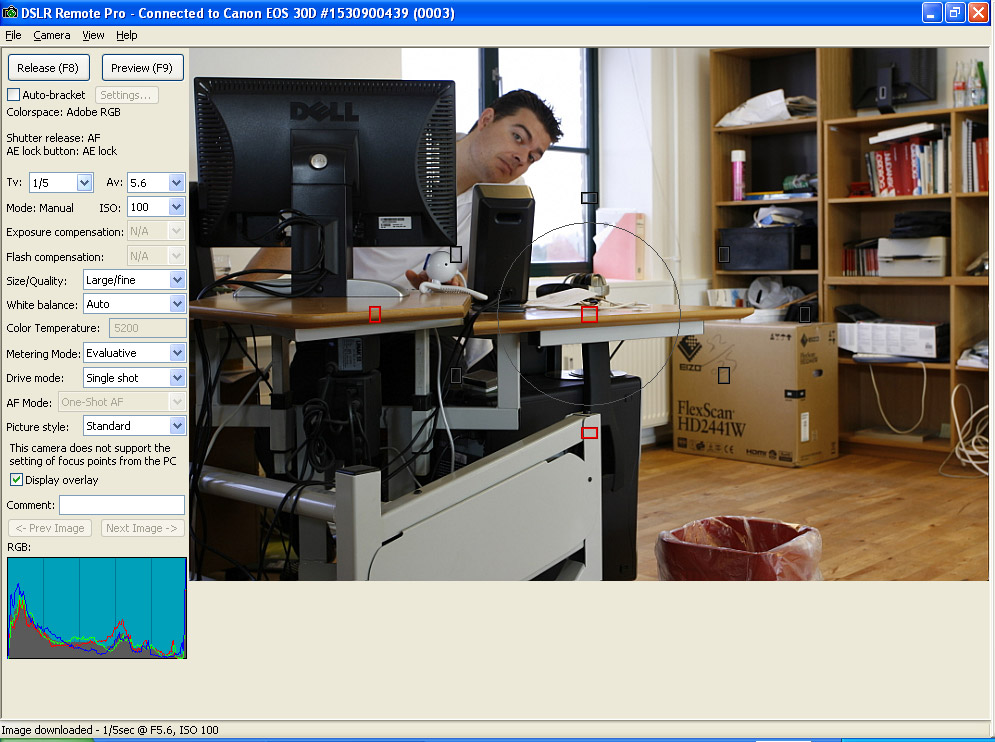Enable the Auto-bracket checkbox
This screenshot has width=995, height=742.
[x=13, y=95]
